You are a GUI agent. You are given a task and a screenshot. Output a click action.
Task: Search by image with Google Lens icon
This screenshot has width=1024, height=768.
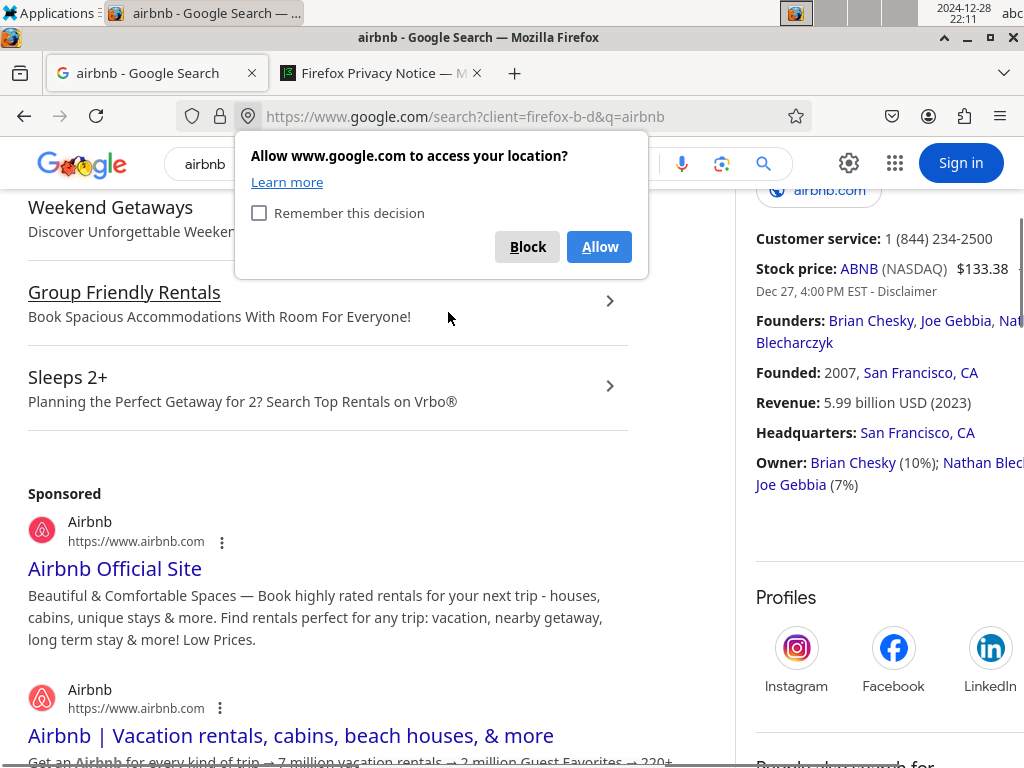tap(722, 164)
